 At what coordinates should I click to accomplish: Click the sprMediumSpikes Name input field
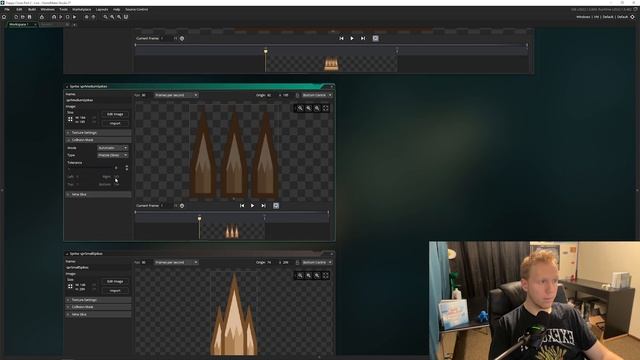(x=98, y=100)
